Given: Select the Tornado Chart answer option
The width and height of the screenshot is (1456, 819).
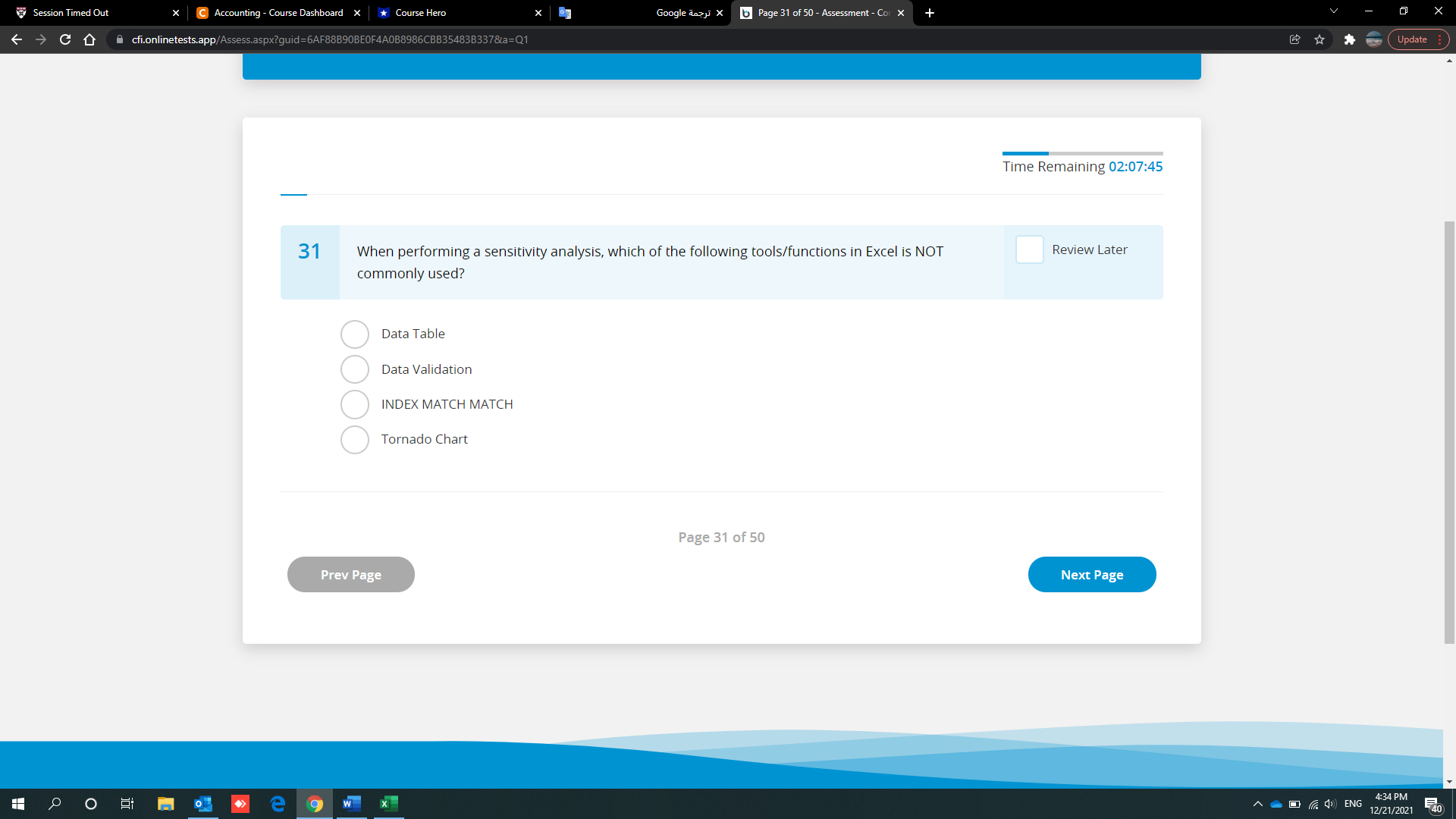Looking at the screenshot, I should 354,440.
